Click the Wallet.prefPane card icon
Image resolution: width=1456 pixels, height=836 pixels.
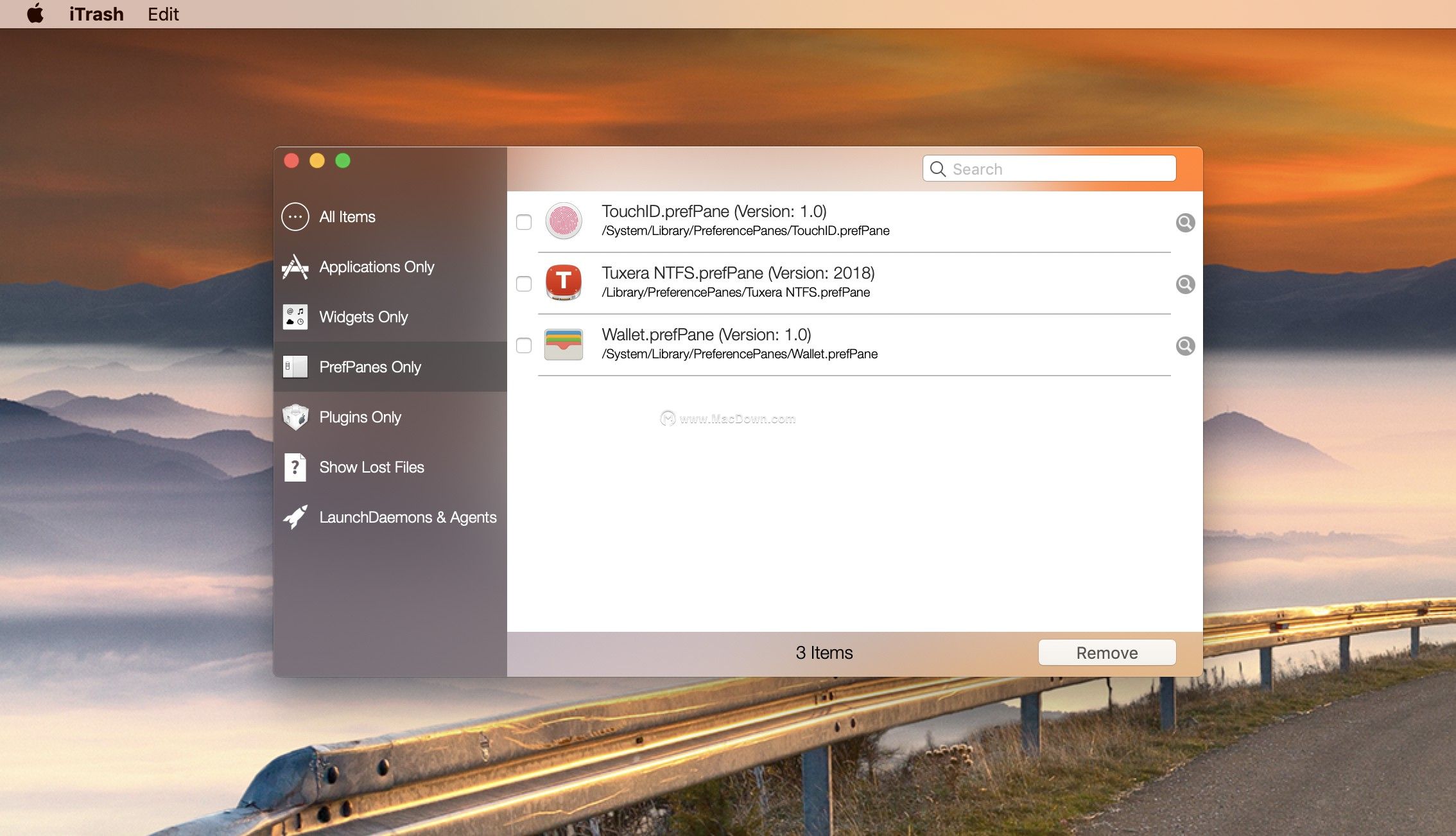tap(563, 345)
